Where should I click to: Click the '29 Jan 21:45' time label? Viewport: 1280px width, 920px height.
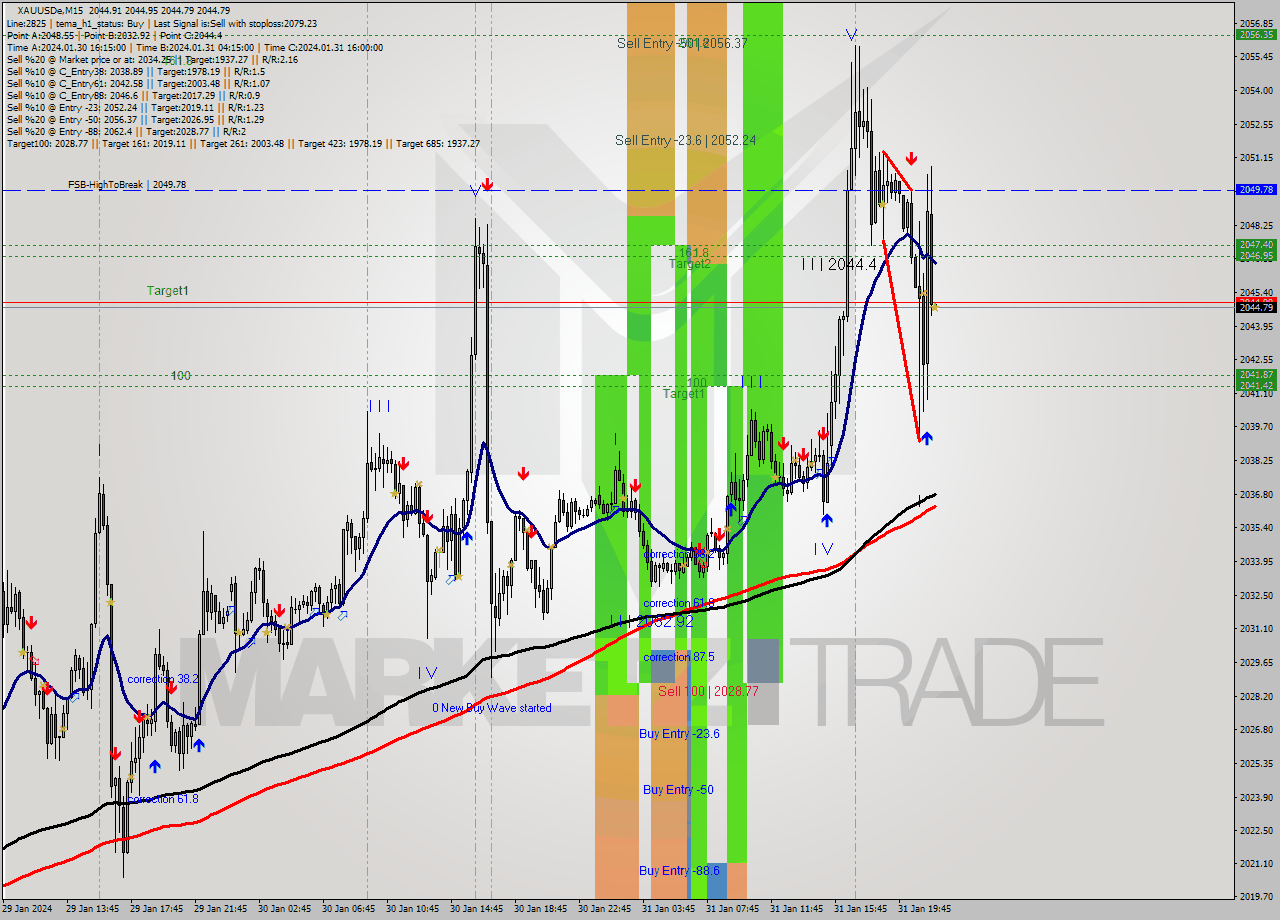click(x=221, y=909)
